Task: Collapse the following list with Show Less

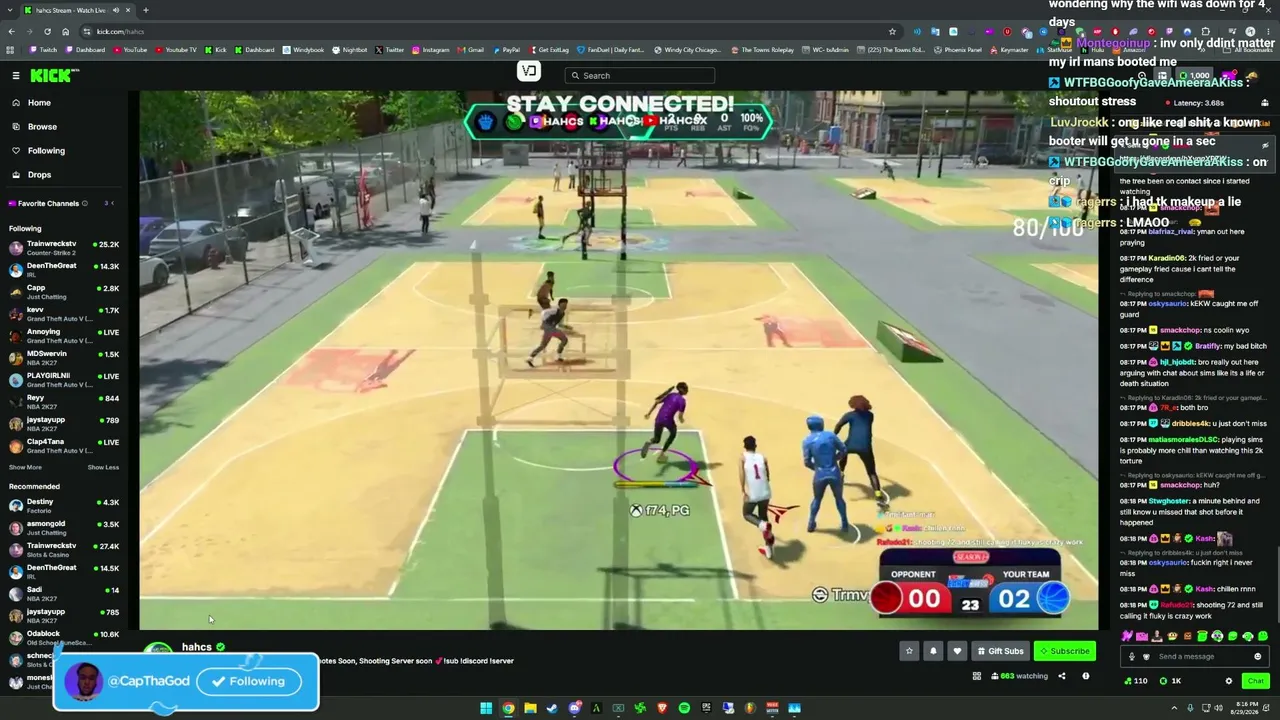Action: point(103,467)
